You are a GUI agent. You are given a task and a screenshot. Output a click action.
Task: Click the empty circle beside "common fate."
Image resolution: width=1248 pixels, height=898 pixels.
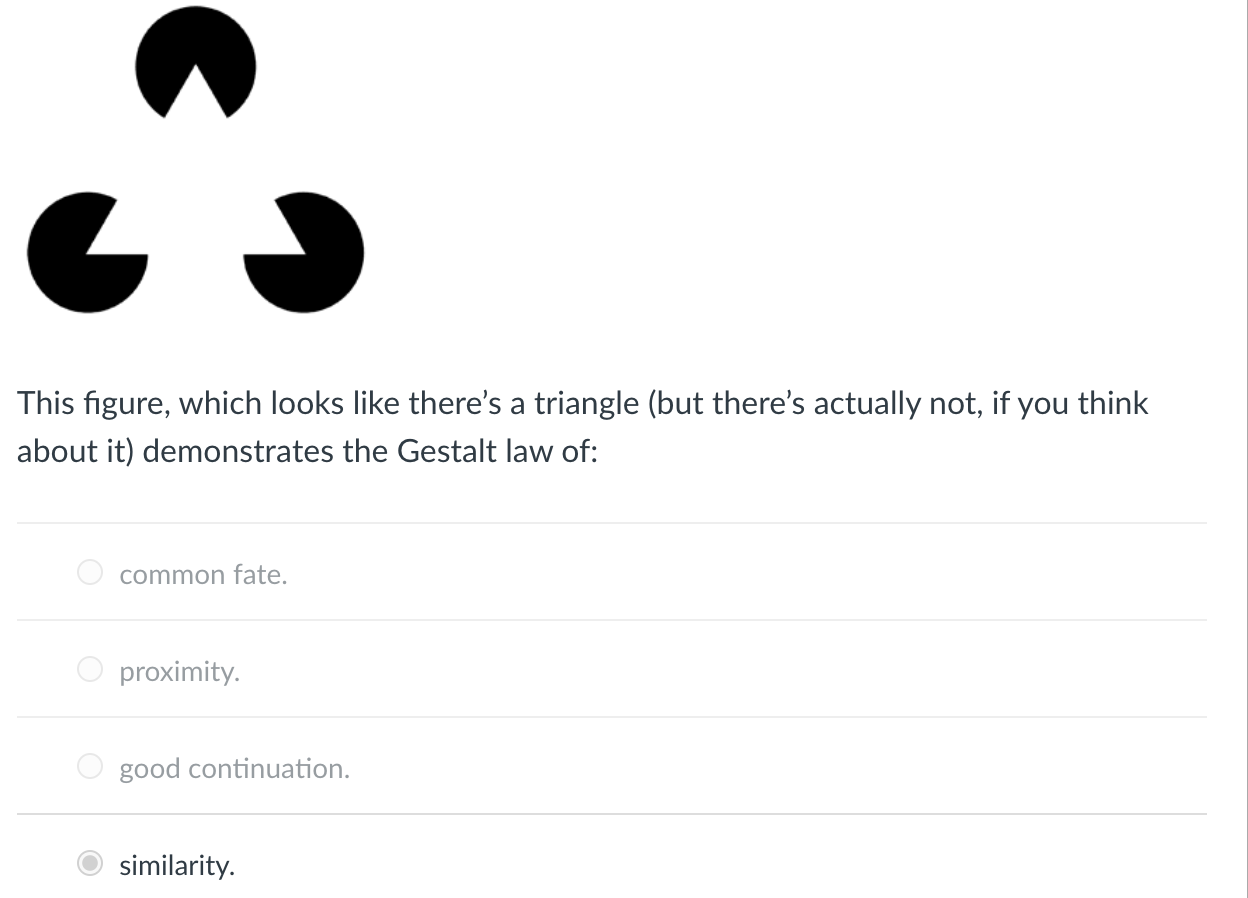click(90, 572)
